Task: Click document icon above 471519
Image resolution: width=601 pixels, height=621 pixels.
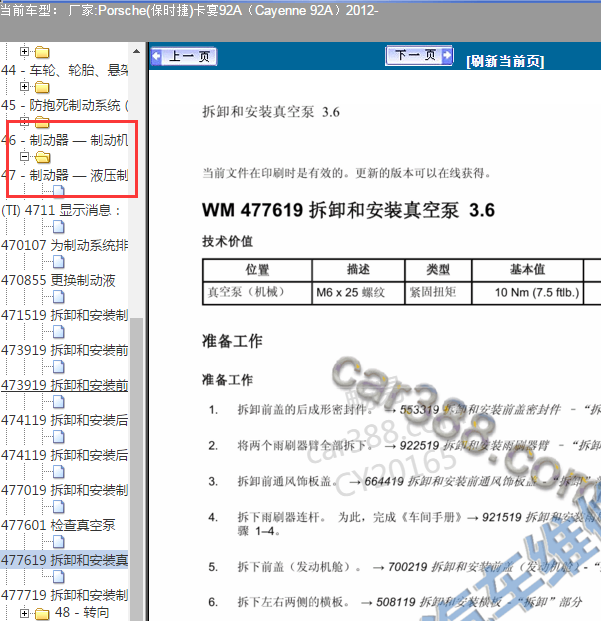Action: pos(59,297)
